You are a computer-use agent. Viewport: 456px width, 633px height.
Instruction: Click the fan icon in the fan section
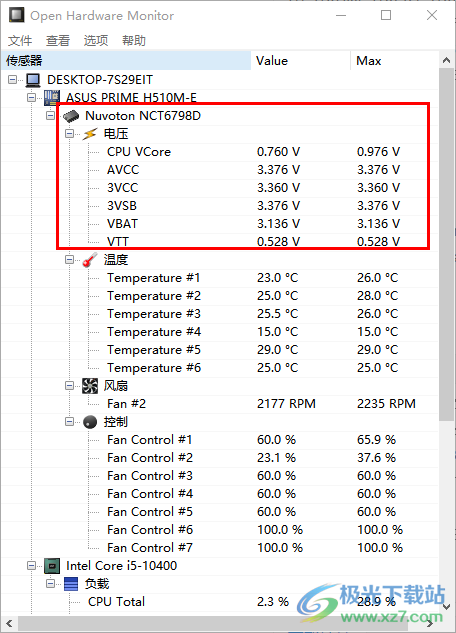pos(90,386)
